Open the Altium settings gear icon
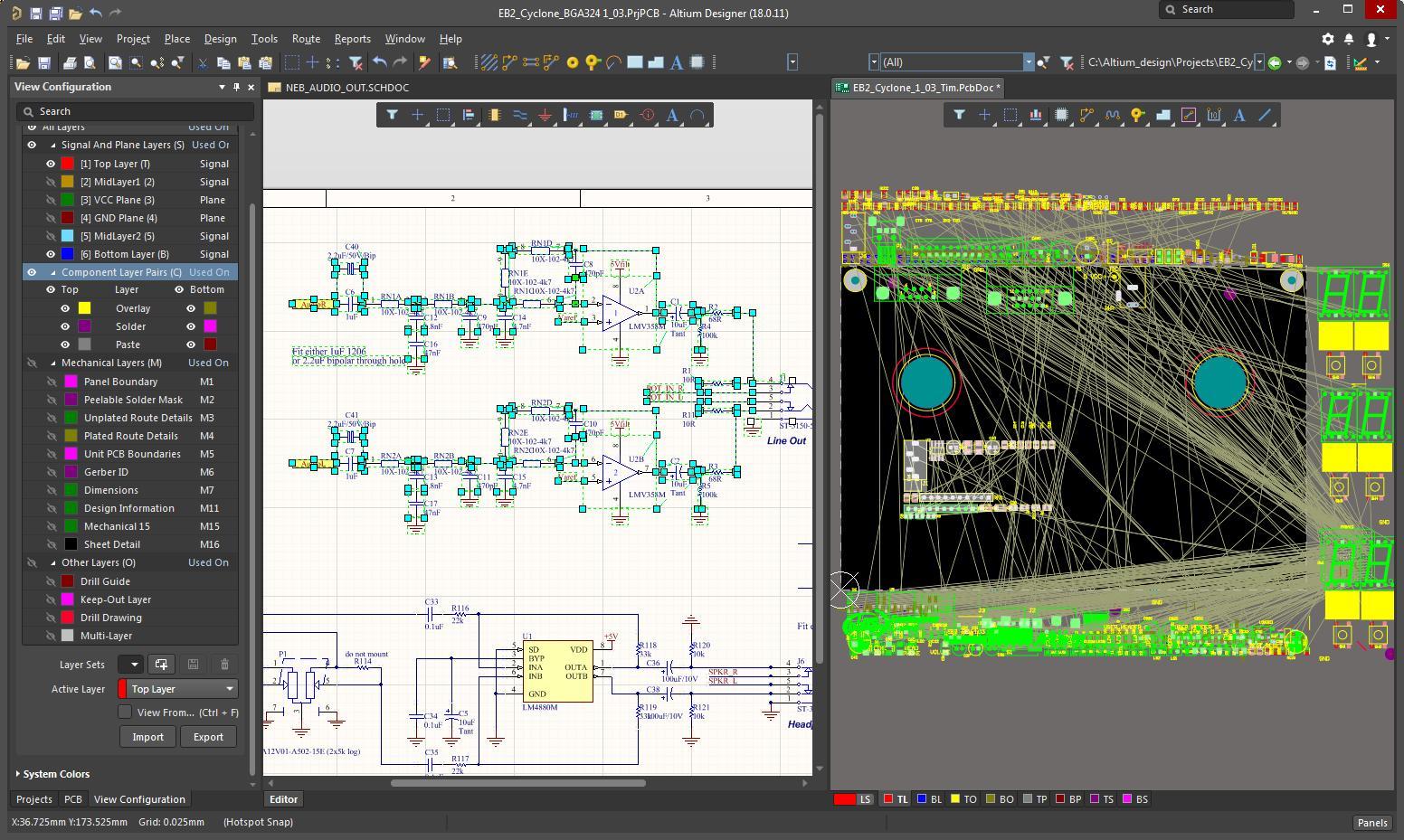The height and width of the screenshot is (840, 1404). tap(1328, 39)
